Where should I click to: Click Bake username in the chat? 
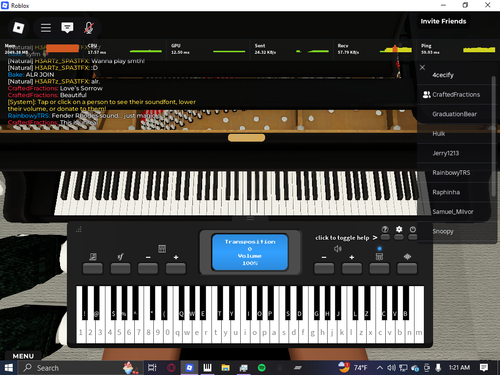coord(16,75)
